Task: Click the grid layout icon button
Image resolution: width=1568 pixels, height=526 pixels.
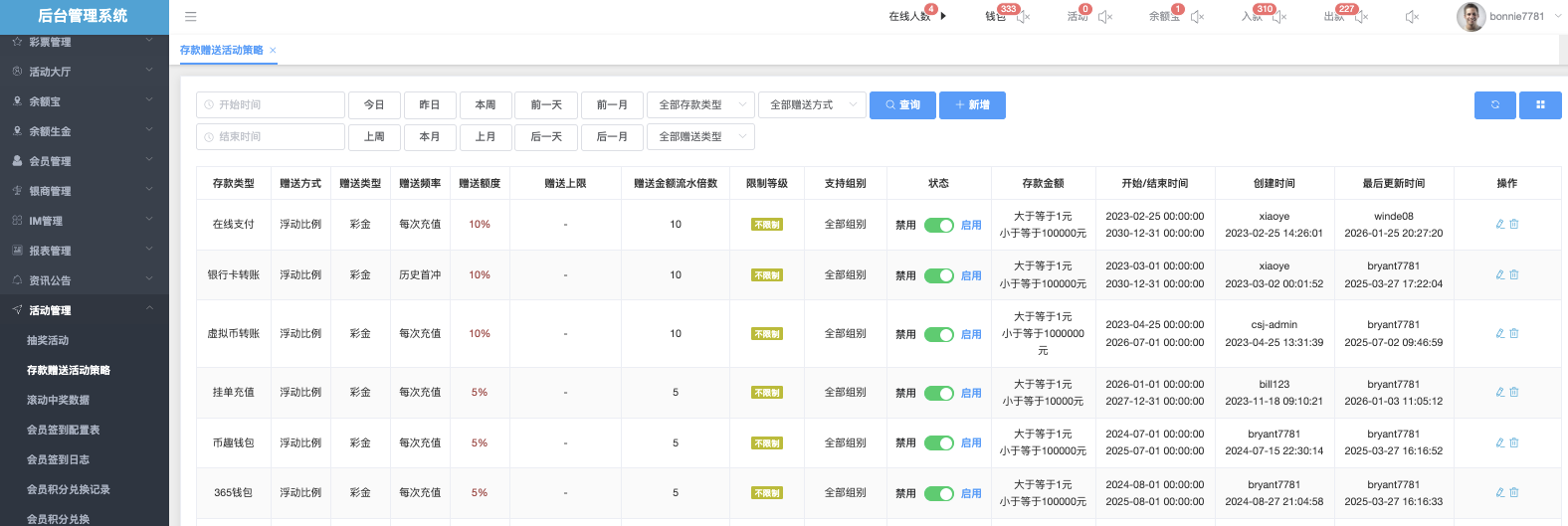Action: (x=1540, y=105)
